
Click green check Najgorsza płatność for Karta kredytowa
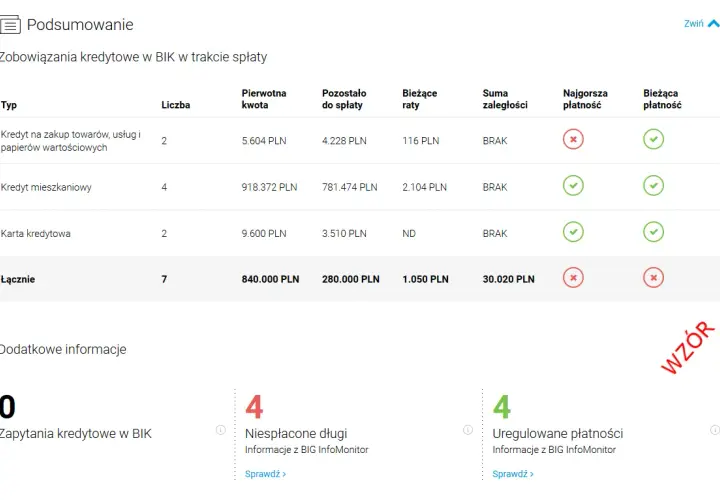coord(573,232)
